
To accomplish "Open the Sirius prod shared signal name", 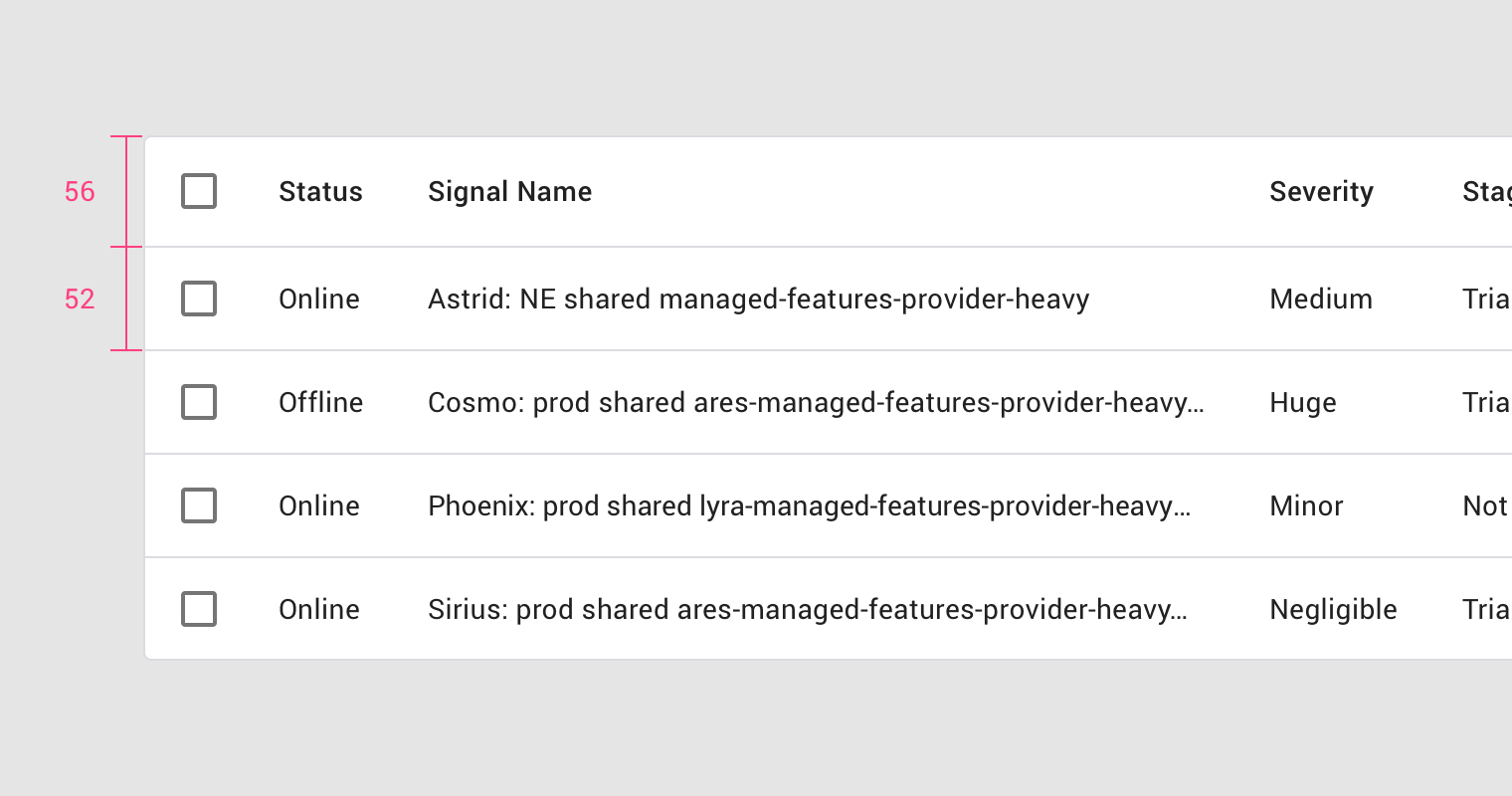I will pos(807,609).
